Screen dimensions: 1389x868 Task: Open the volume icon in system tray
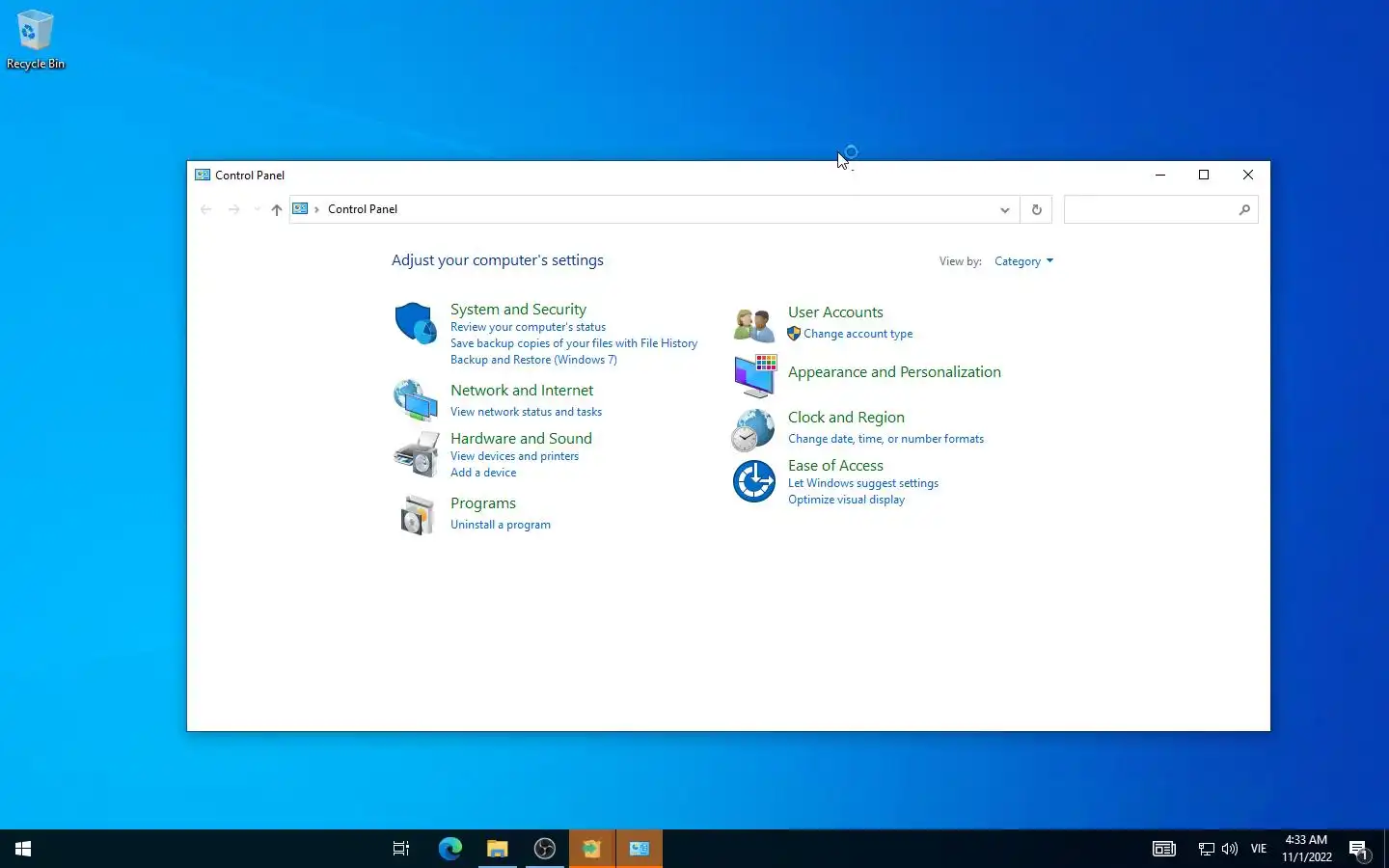(x=1230, y=849)
